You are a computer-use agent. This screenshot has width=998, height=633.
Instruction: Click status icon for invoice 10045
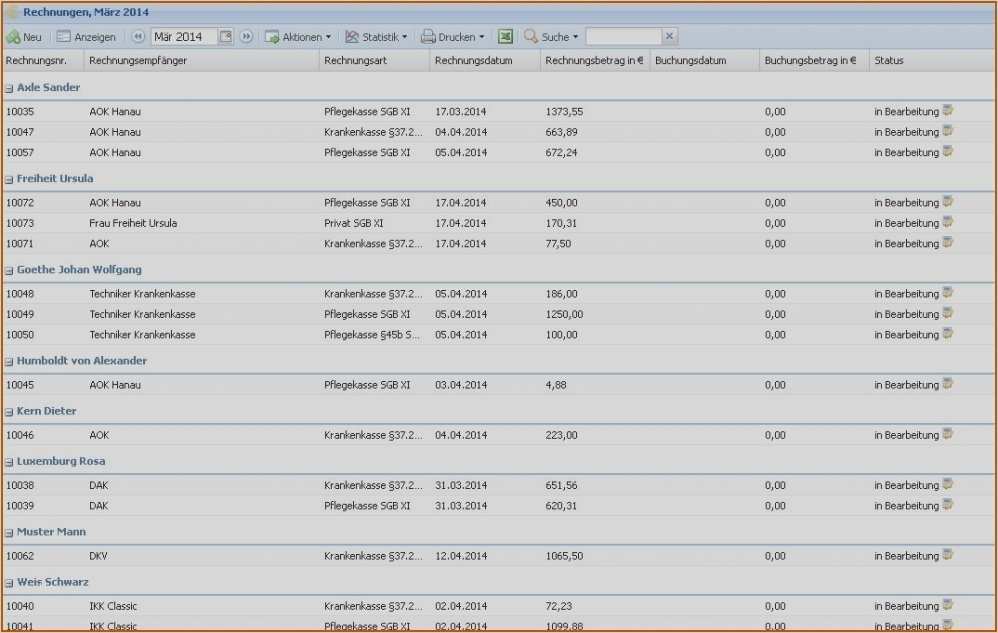pyautogui.click(x=948, y=384)
